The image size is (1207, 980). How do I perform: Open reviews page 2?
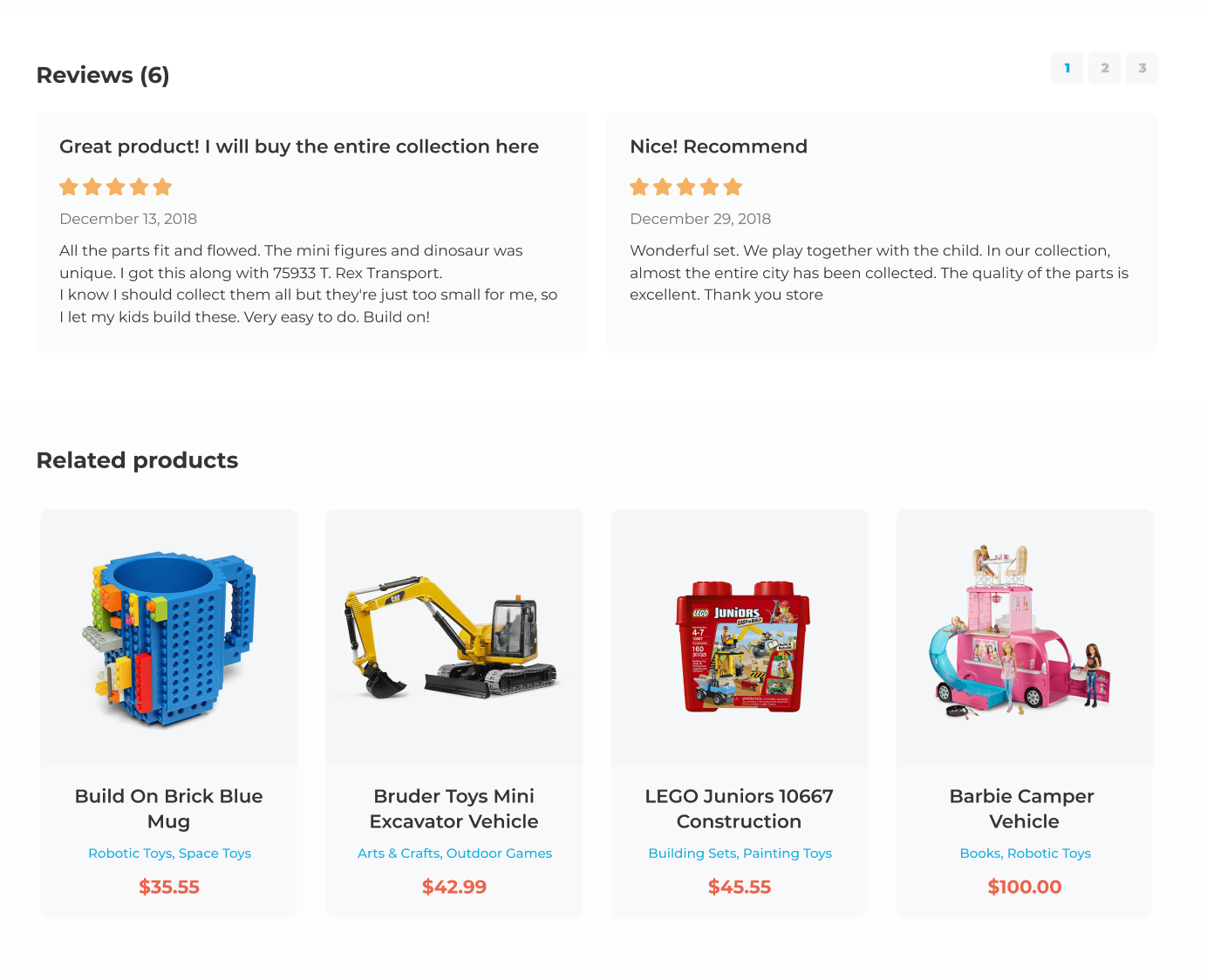pyautogui.click(x=1104, y=68)
